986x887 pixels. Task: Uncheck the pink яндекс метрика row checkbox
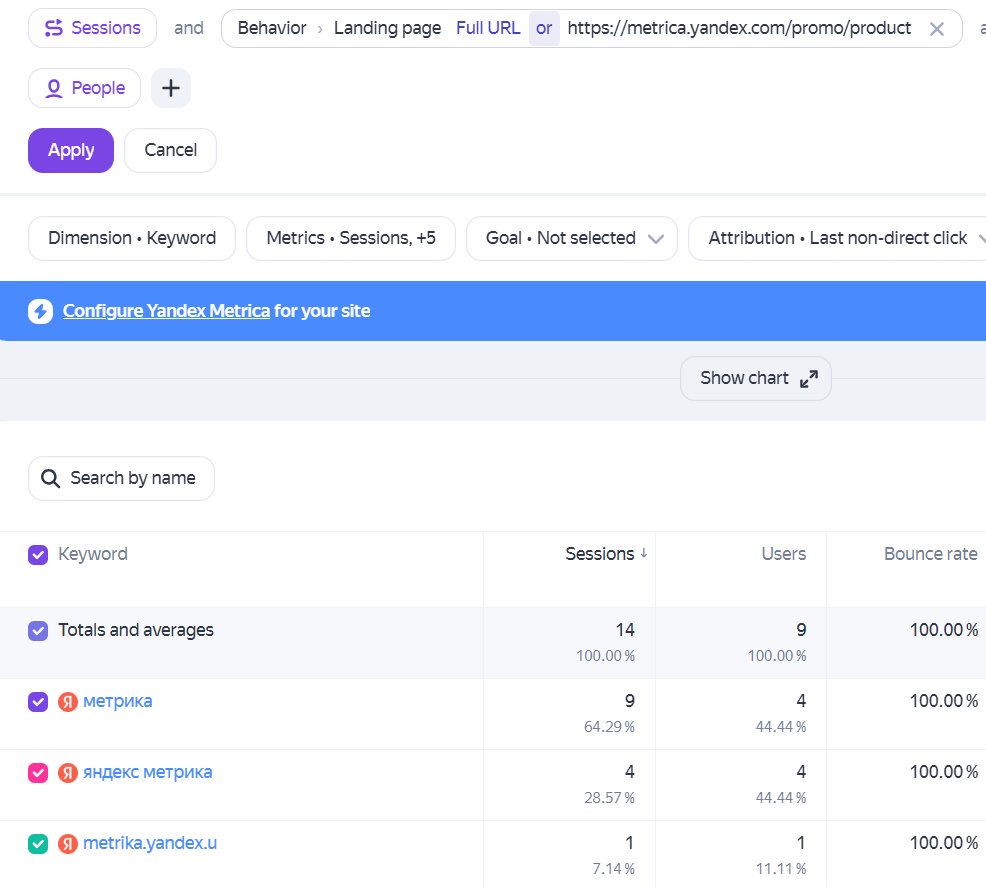click(38, 773)
